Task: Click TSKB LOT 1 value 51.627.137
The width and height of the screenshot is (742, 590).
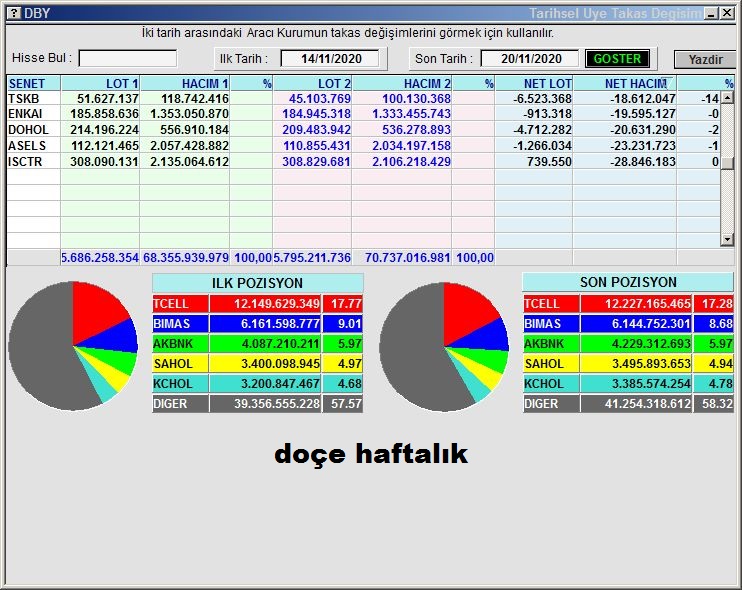Action: (x=107, y=98)
